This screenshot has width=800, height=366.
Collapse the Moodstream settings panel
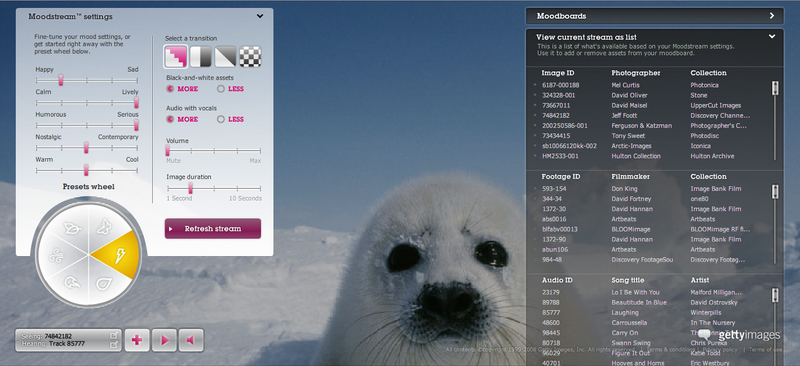point(260,16)
